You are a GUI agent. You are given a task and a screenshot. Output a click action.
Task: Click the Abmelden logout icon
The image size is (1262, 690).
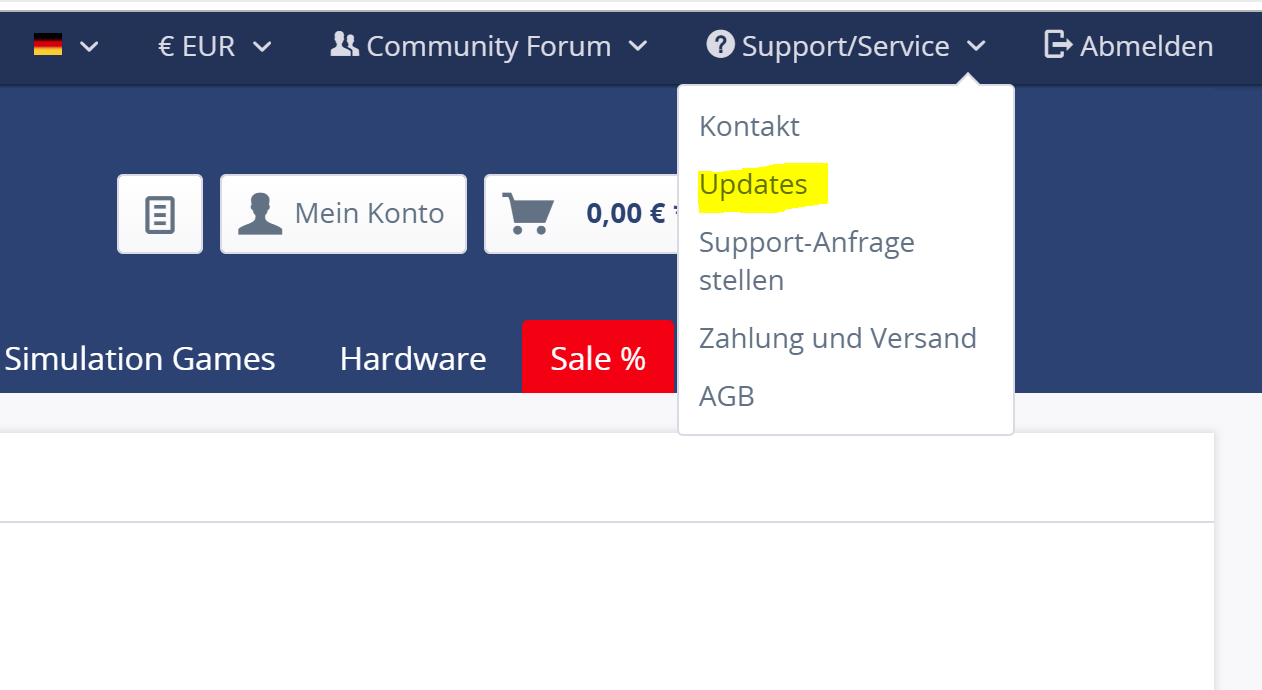point(1057,45)
